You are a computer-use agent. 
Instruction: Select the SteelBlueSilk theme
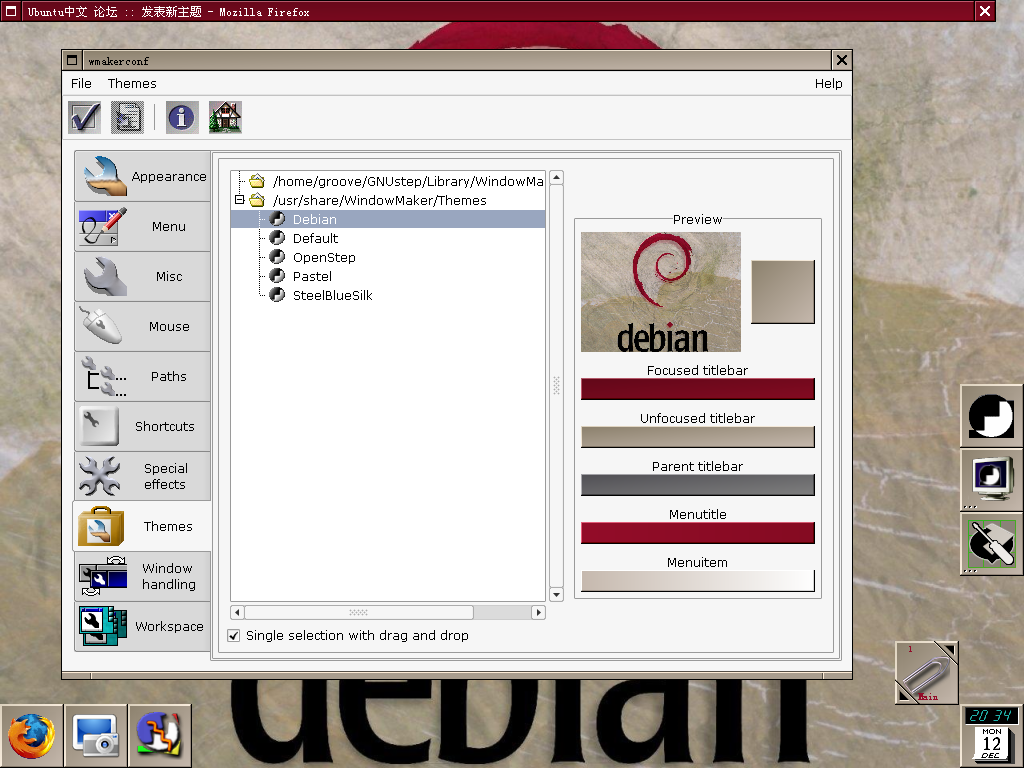coord(332,295)
